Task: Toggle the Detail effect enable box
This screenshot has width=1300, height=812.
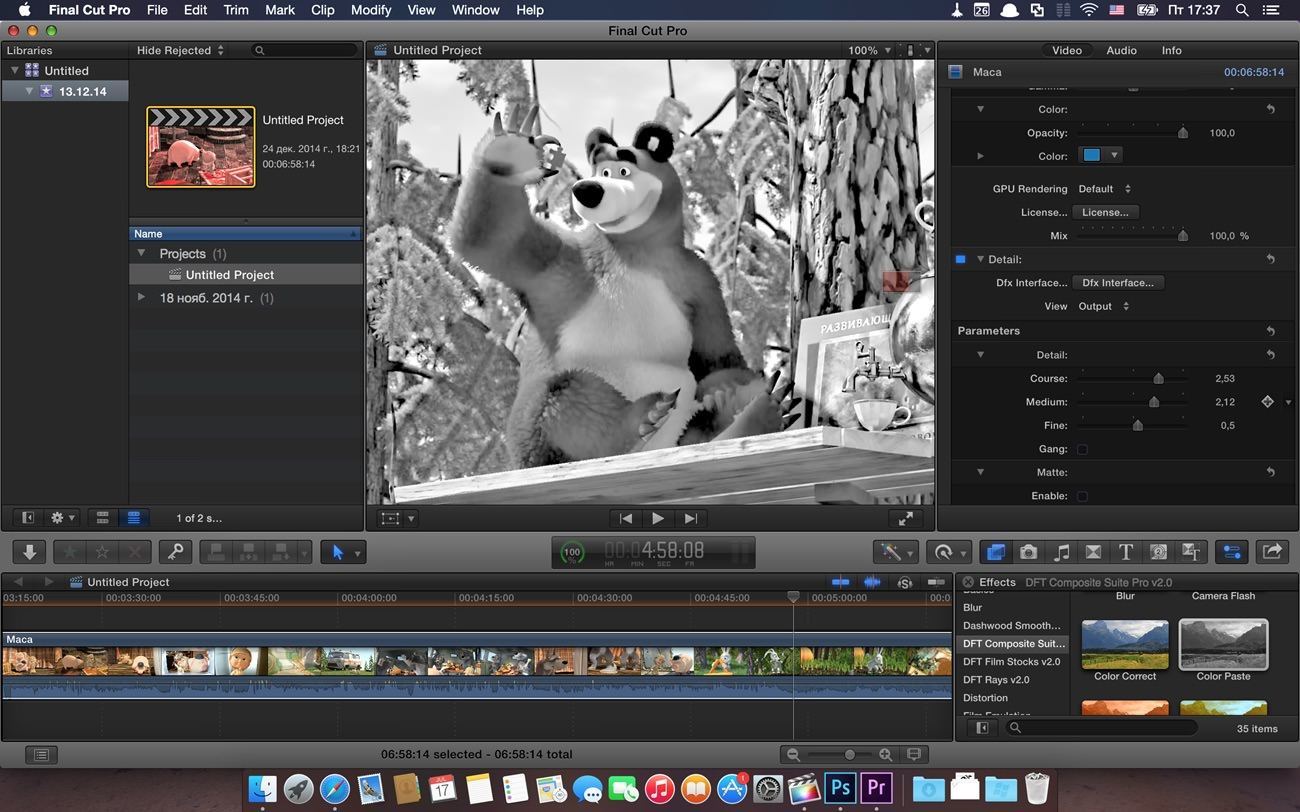Action: (960, 259)
